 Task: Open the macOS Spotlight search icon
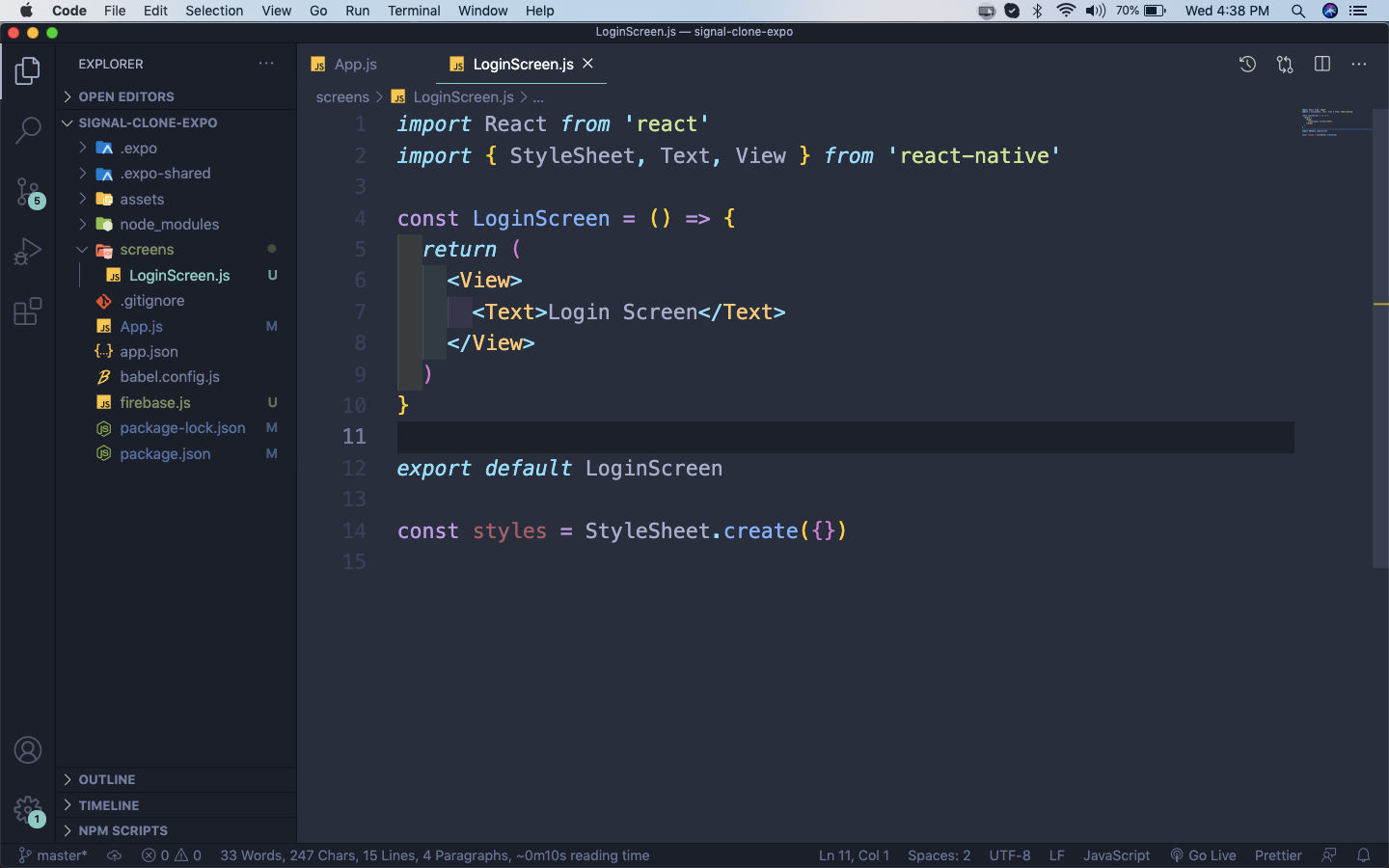click(1298, 11)
